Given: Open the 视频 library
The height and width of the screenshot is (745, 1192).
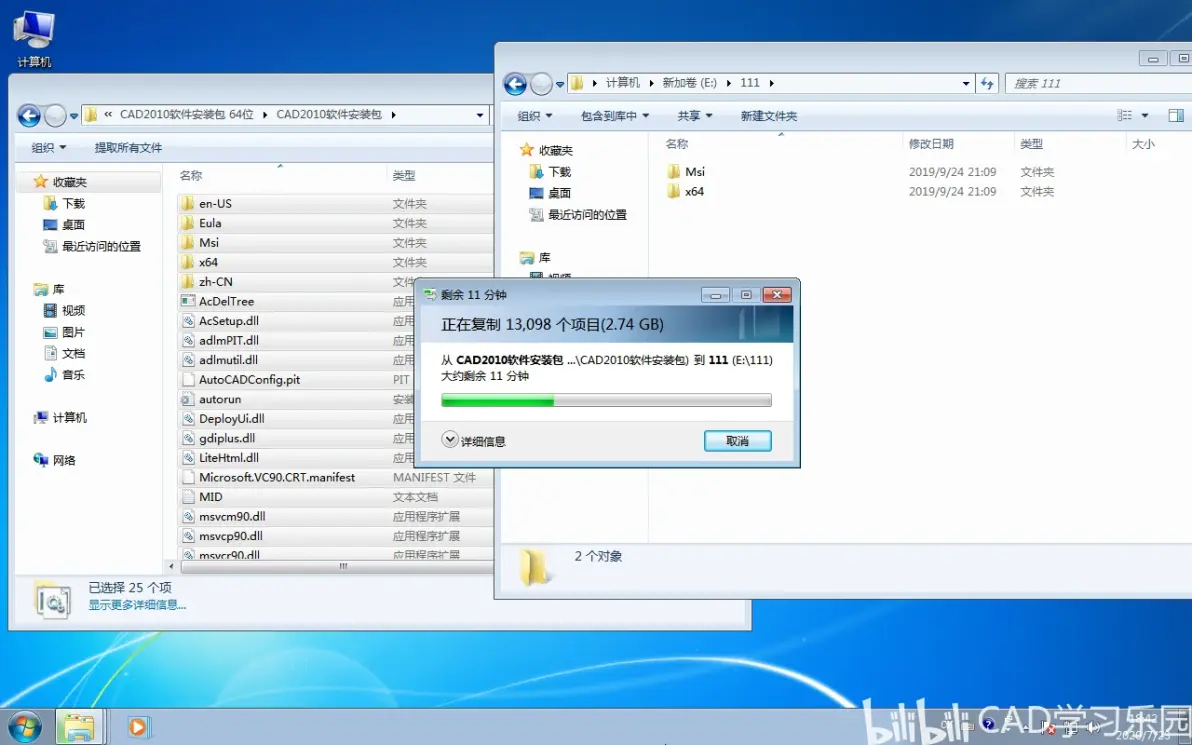Looking at the screenshot, I should [74, 310].
